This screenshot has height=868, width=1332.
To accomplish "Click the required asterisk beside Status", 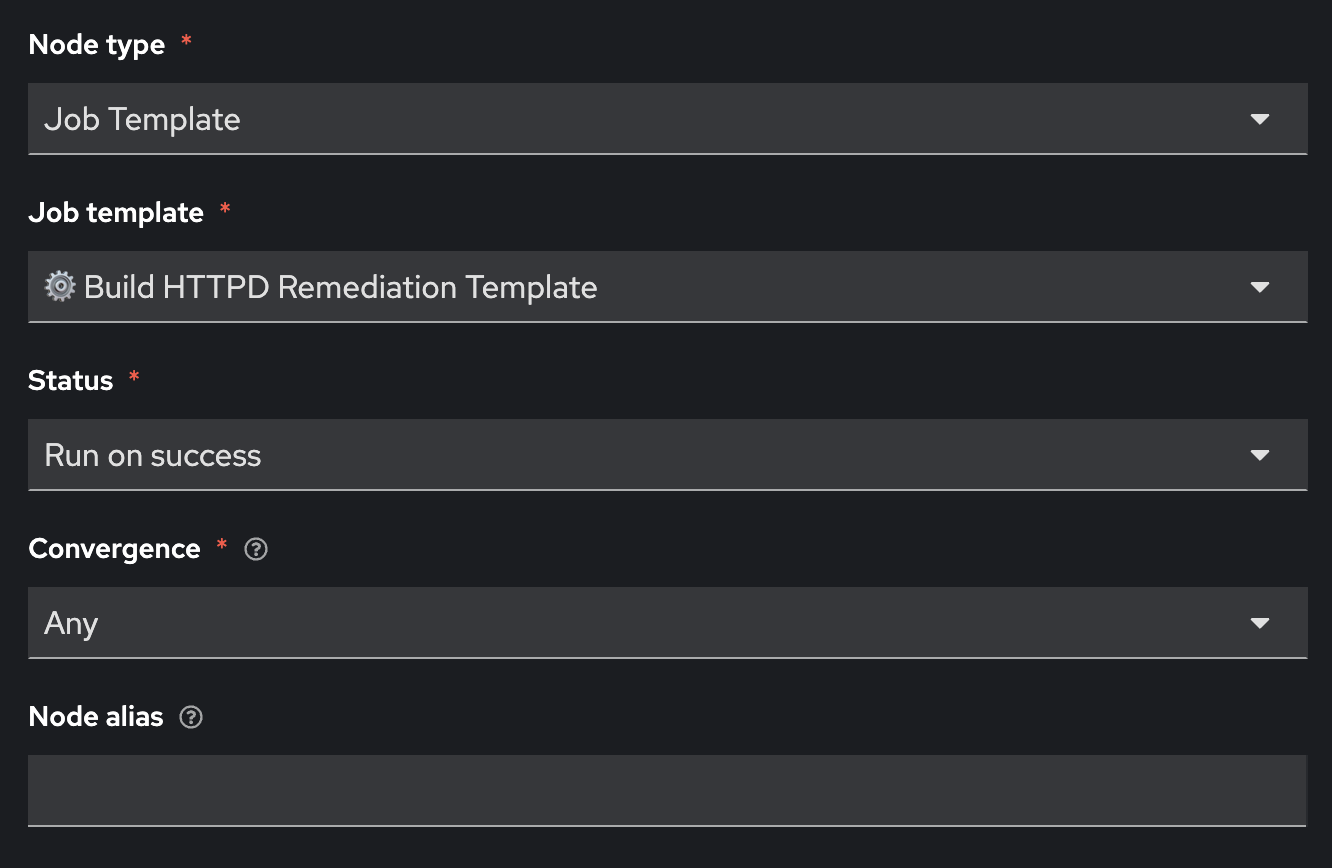I will tap(135, 378).
